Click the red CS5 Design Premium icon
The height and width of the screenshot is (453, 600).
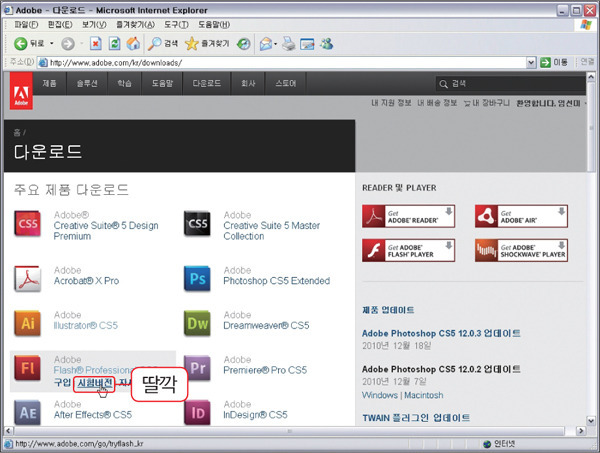click(x=28, y=224)
